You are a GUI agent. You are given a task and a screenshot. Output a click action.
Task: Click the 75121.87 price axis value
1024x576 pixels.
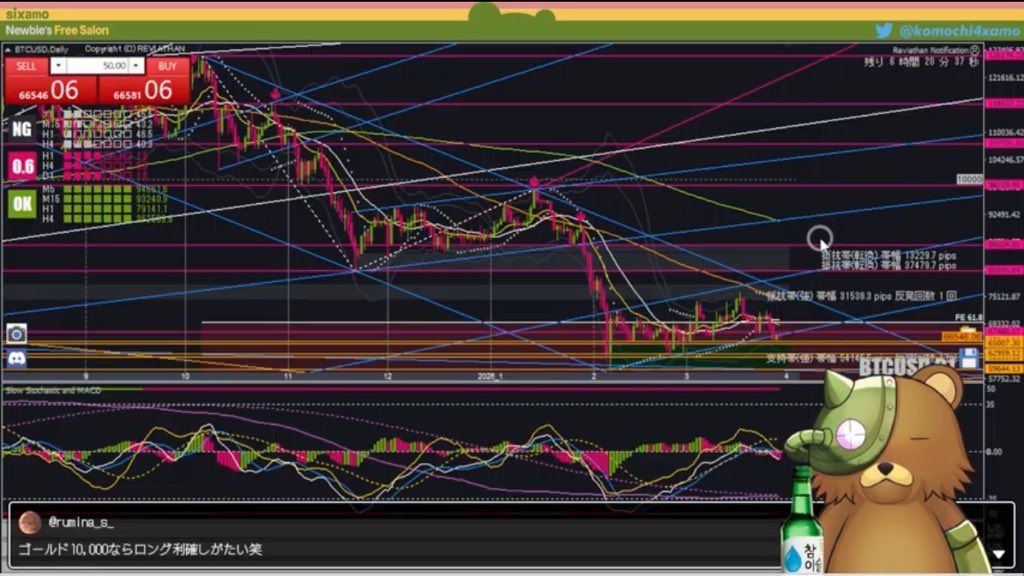[x=1004, y=296]
